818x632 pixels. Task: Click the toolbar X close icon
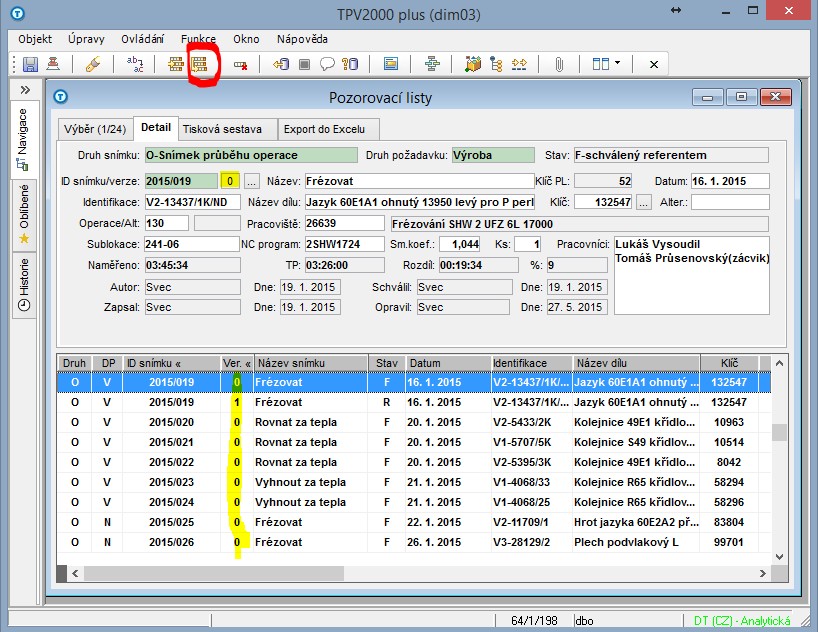(654, 65)
